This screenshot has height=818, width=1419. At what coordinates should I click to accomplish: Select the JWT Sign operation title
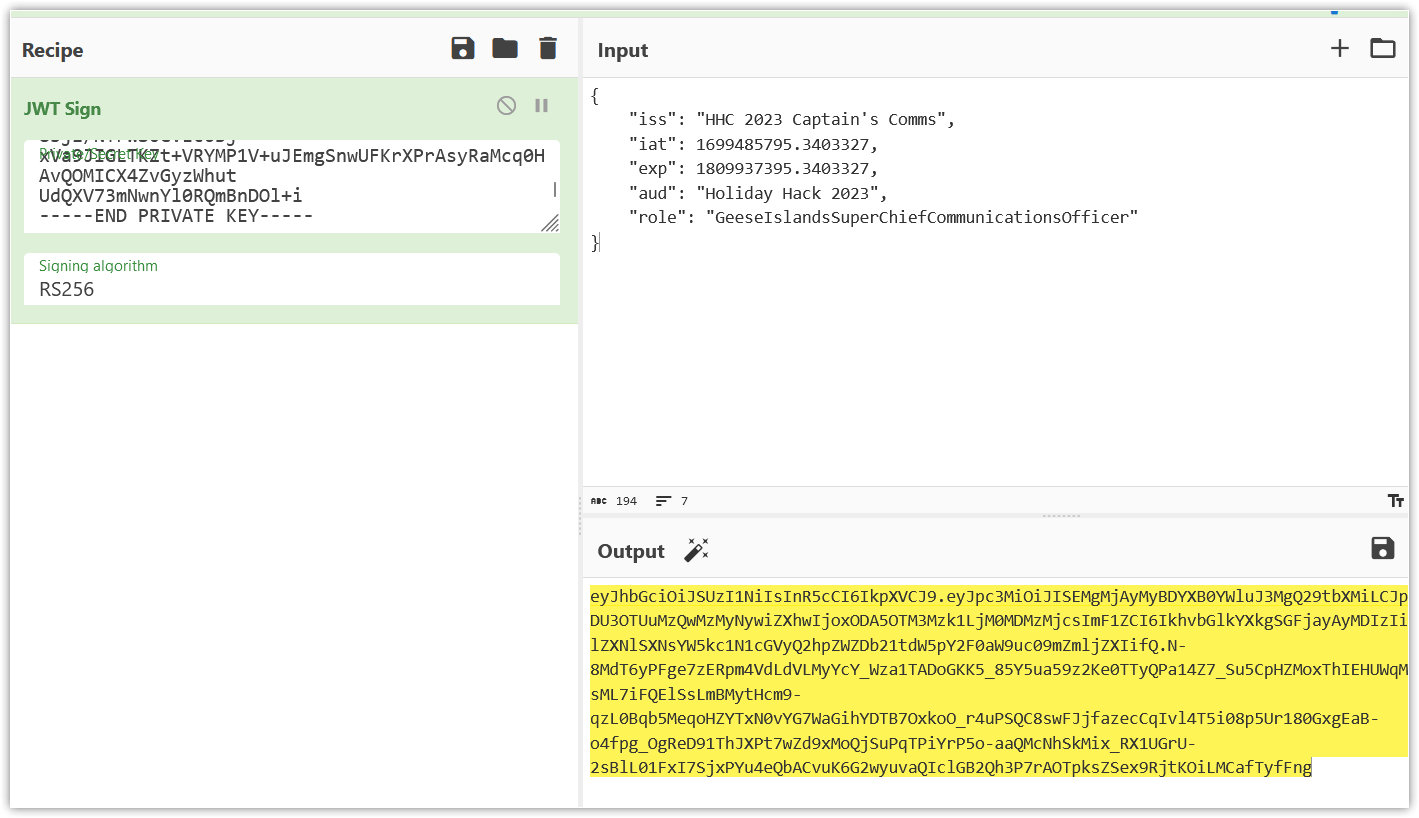[x=62, y=109]
